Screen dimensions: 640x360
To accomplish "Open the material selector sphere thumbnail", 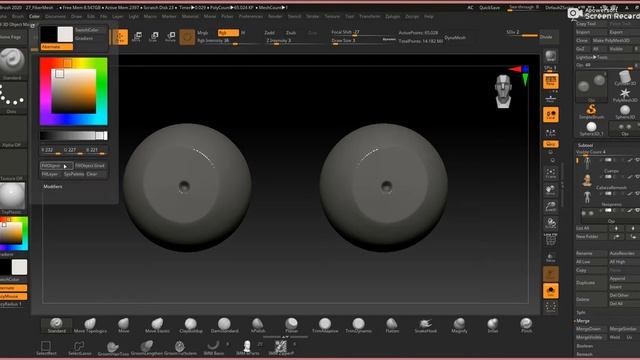I will (x=12, y=198).
